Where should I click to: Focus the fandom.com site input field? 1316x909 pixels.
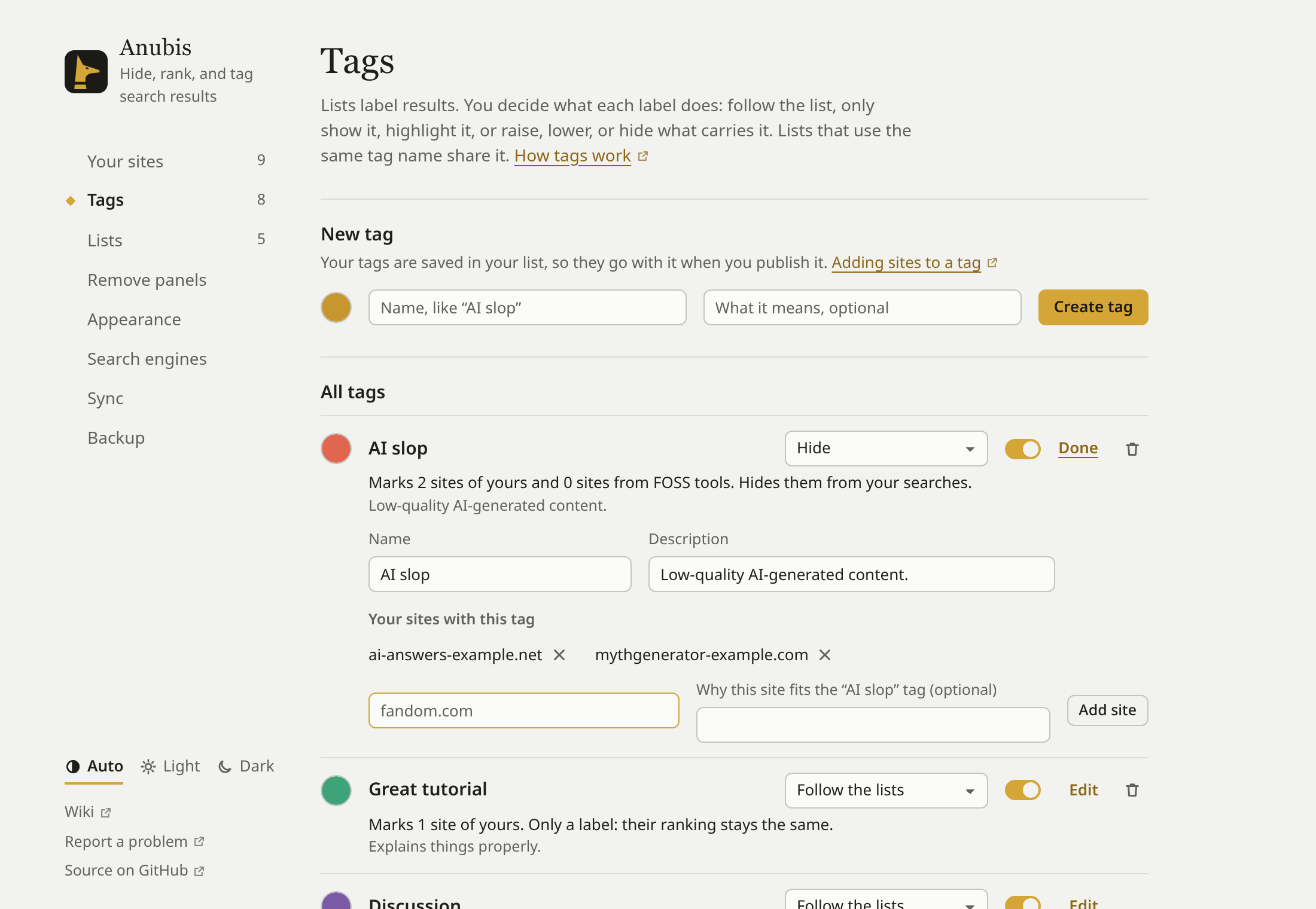click(523, 710)
